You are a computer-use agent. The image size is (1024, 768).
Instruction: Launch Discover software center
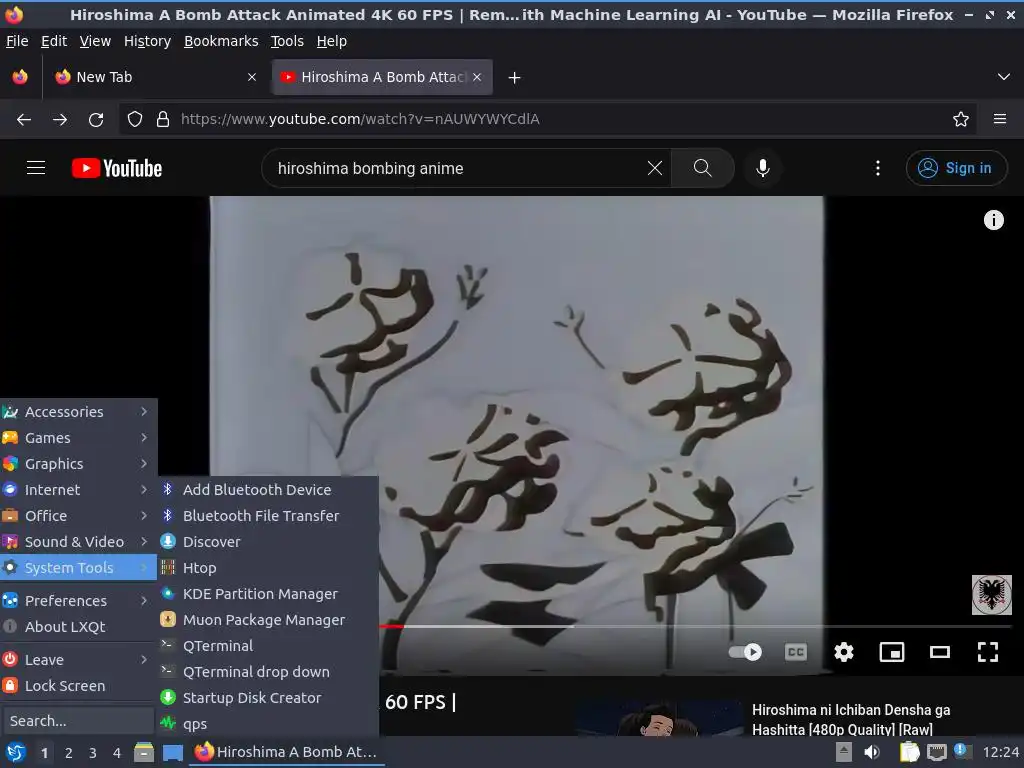268,541
